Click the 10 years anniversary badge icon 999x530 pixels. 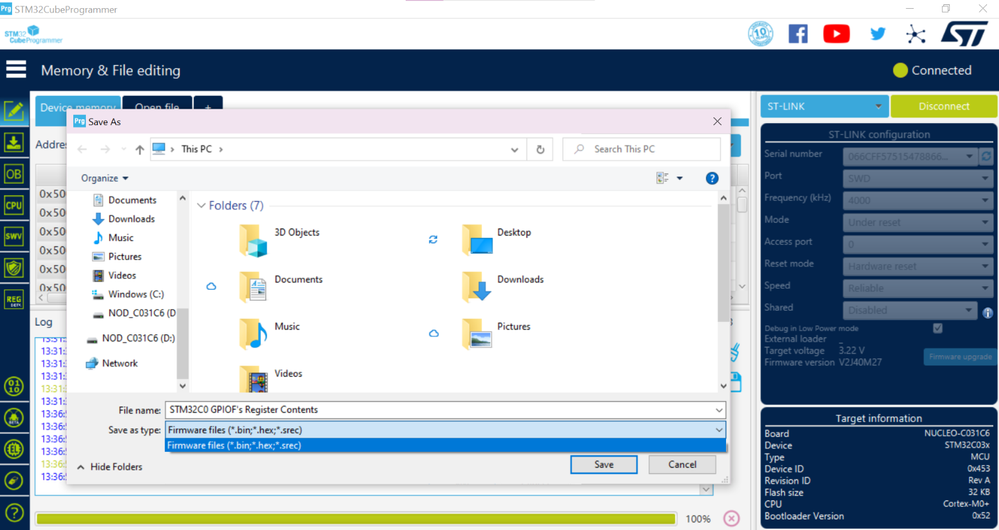point(761,34)
